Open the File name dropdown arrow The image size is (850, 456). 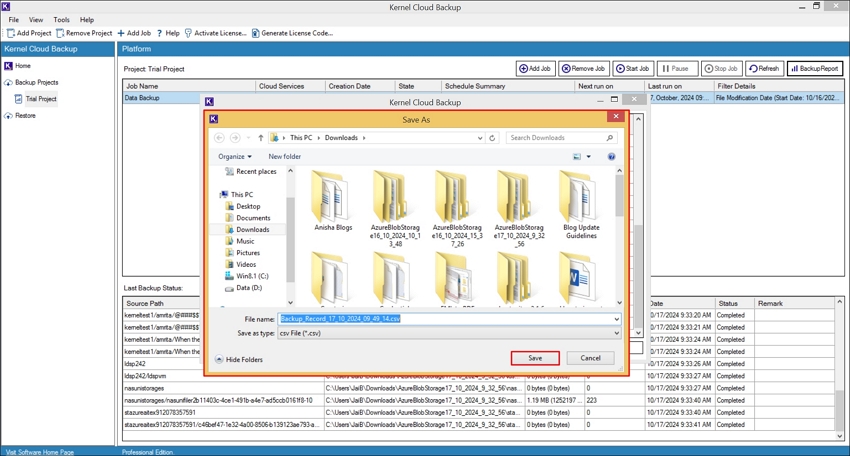(616, 319)
